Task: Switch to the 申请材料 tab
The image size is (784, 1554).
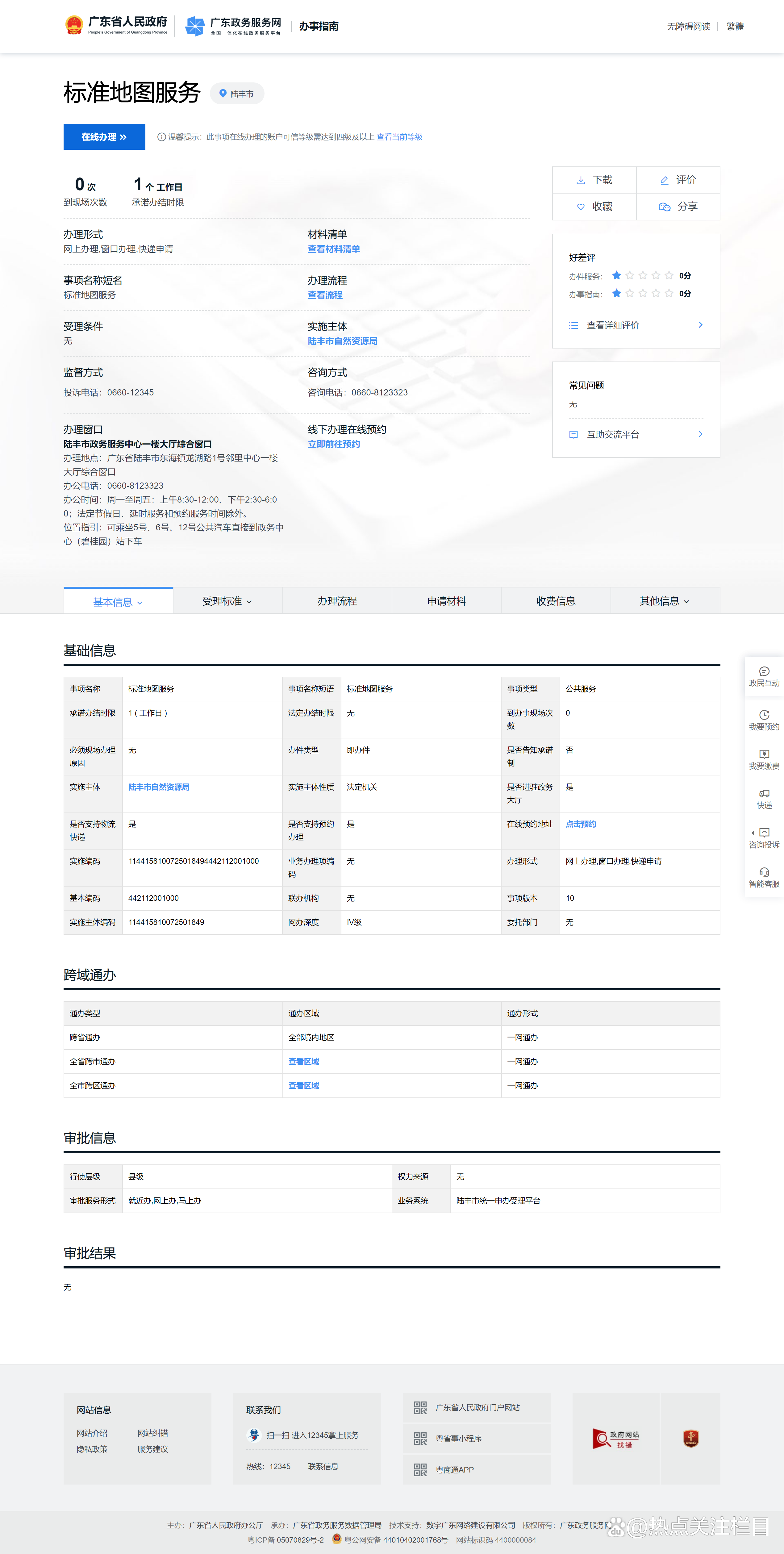Action: click(x=446, y=601)
